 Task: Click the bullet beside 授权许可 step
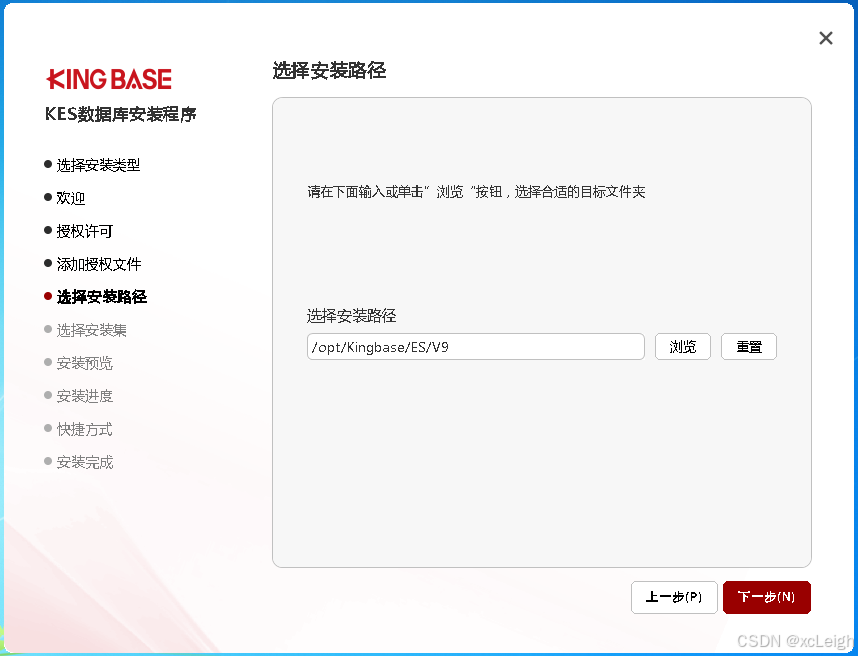click(x=48, y=231)
